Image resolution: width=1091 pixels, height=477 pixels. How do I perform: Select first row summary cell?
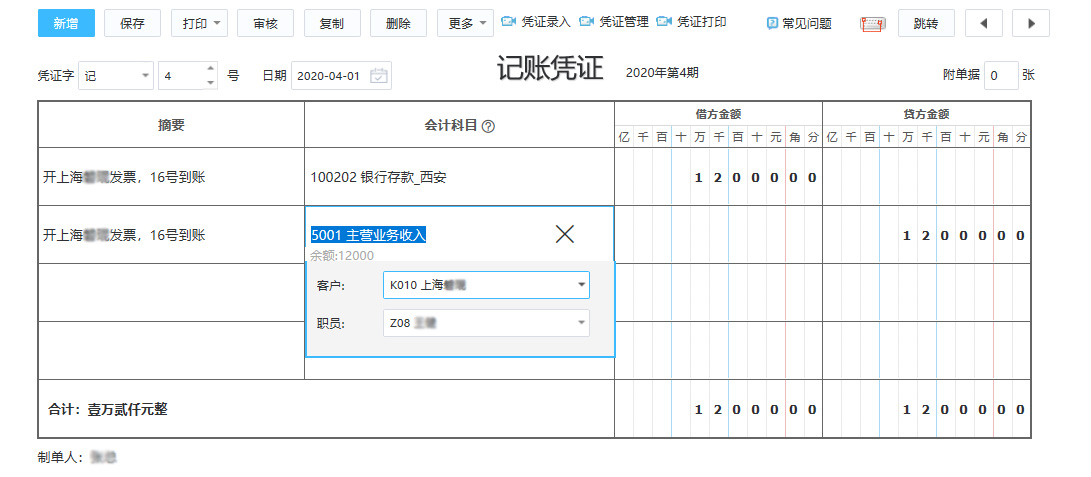coord(171,177)
